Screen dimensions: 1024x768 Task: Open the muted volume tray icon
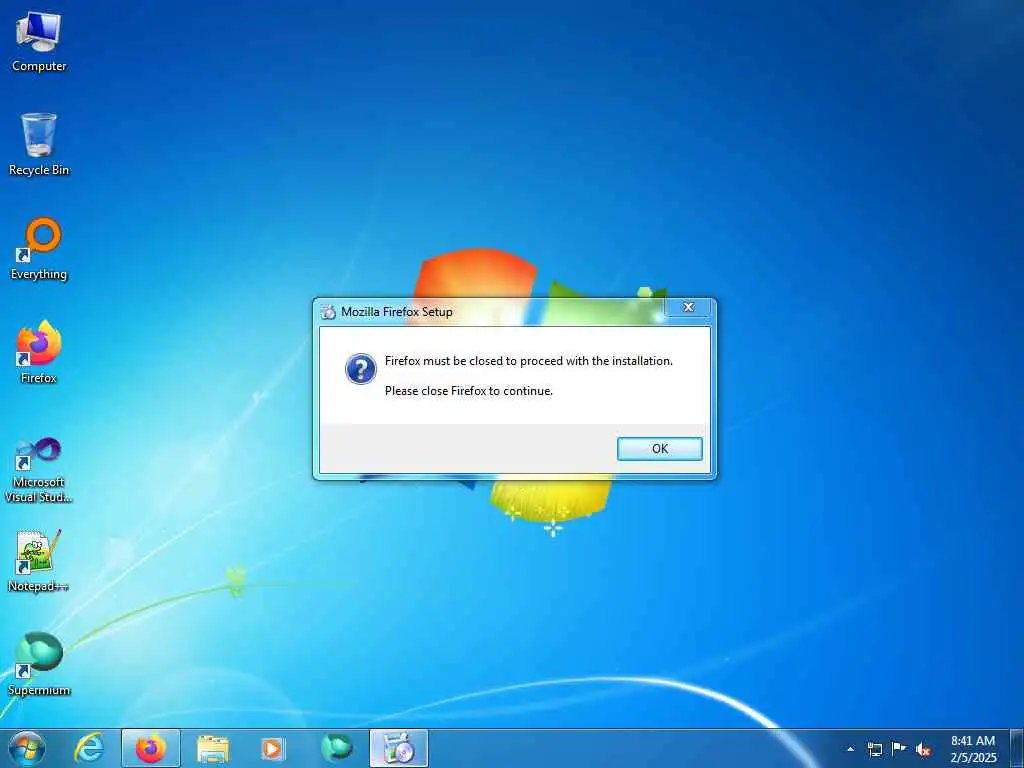pos(923,749)
